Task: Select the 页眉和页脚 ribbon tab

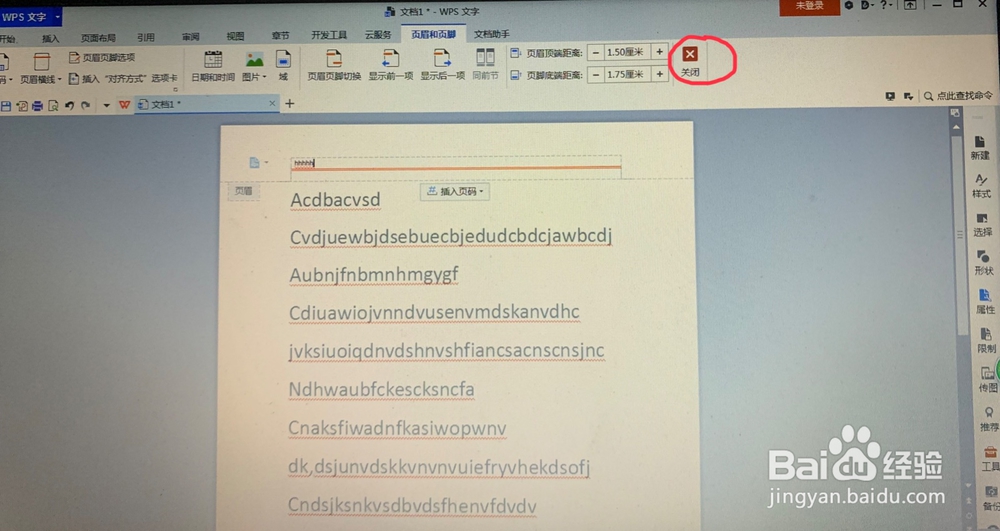Action: pos(434,34)
